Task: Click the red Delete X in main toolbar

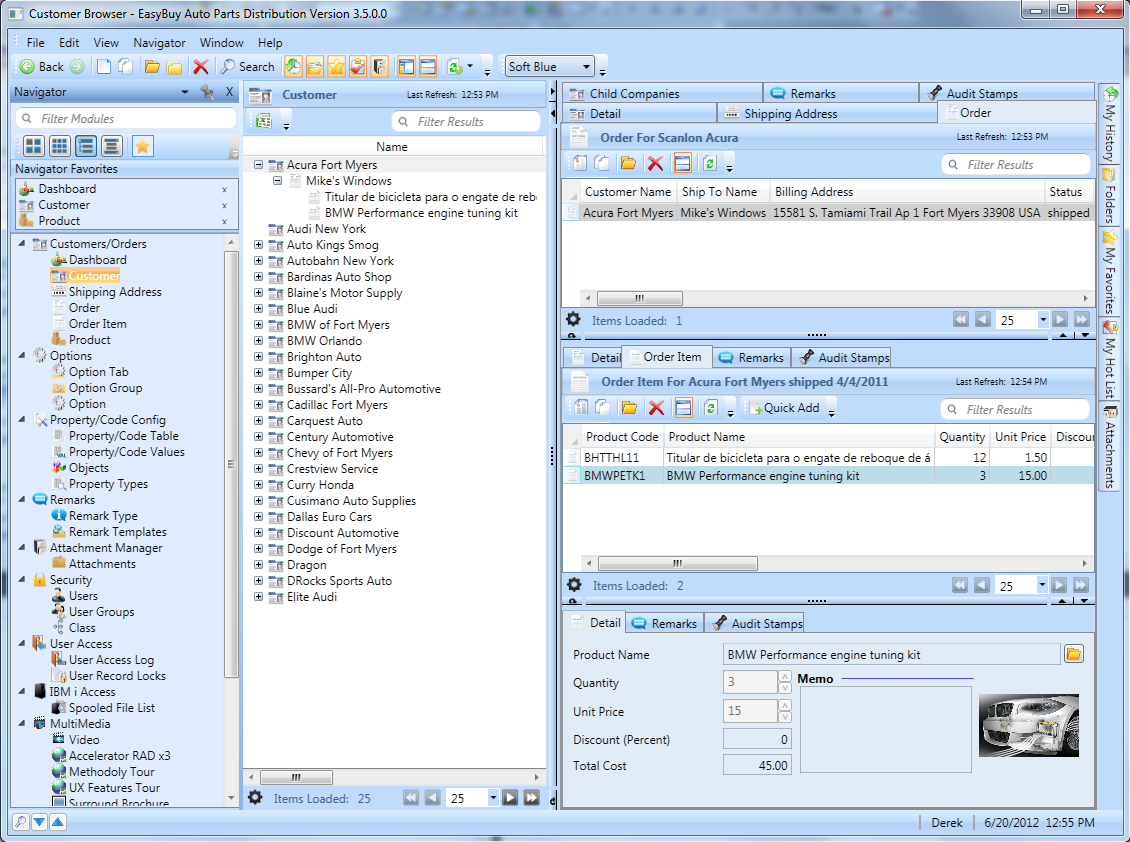Action: (200, 66)
